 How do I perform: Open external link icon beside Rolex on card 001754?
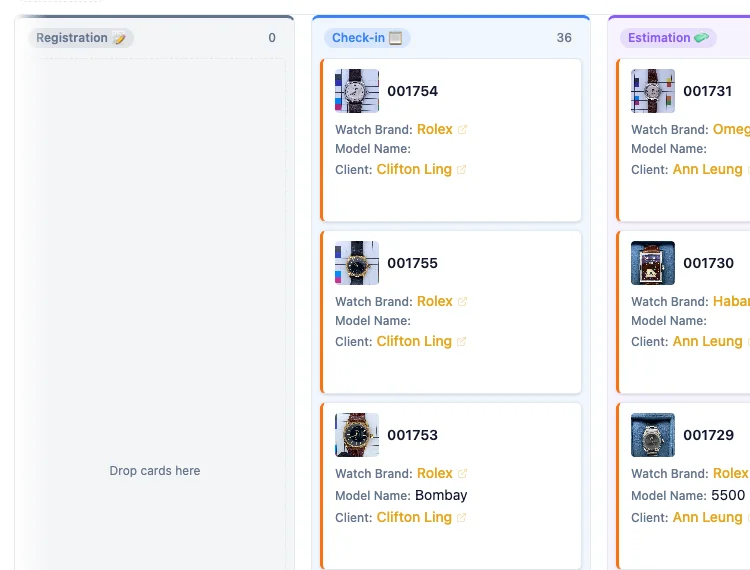[462, 130]
